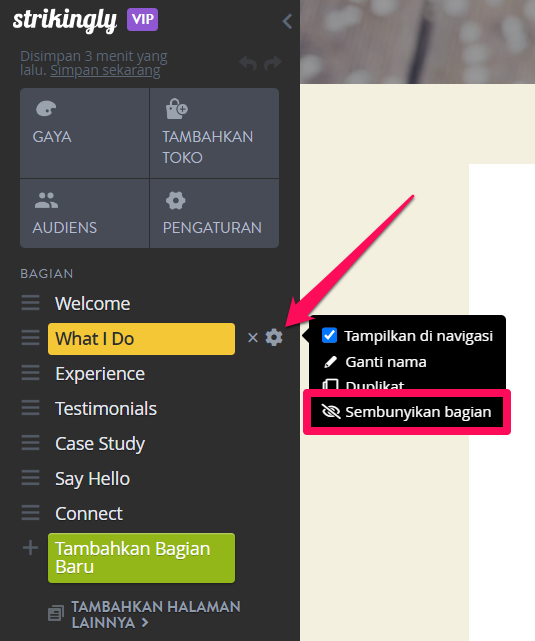Click the gear icon above PENGATURAN
This screenshot has height=641, width=535.
coord(176,201)
